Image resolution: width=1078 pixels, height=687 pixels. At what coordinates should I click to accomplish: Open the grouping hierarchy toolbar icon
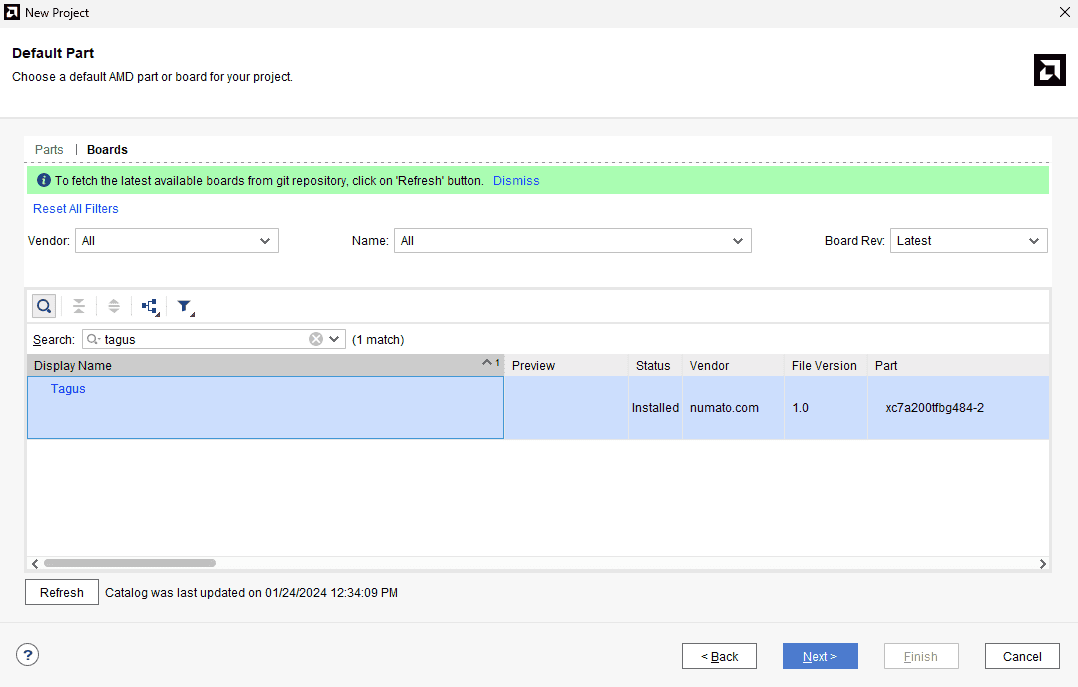[x=150, y=306]
